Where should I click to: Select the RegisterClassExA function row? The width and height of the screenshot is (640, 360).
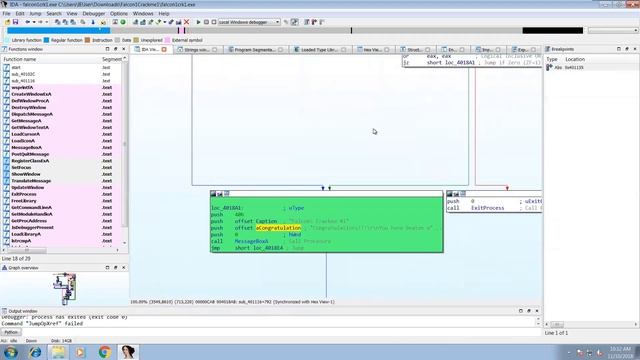point(62,161)
